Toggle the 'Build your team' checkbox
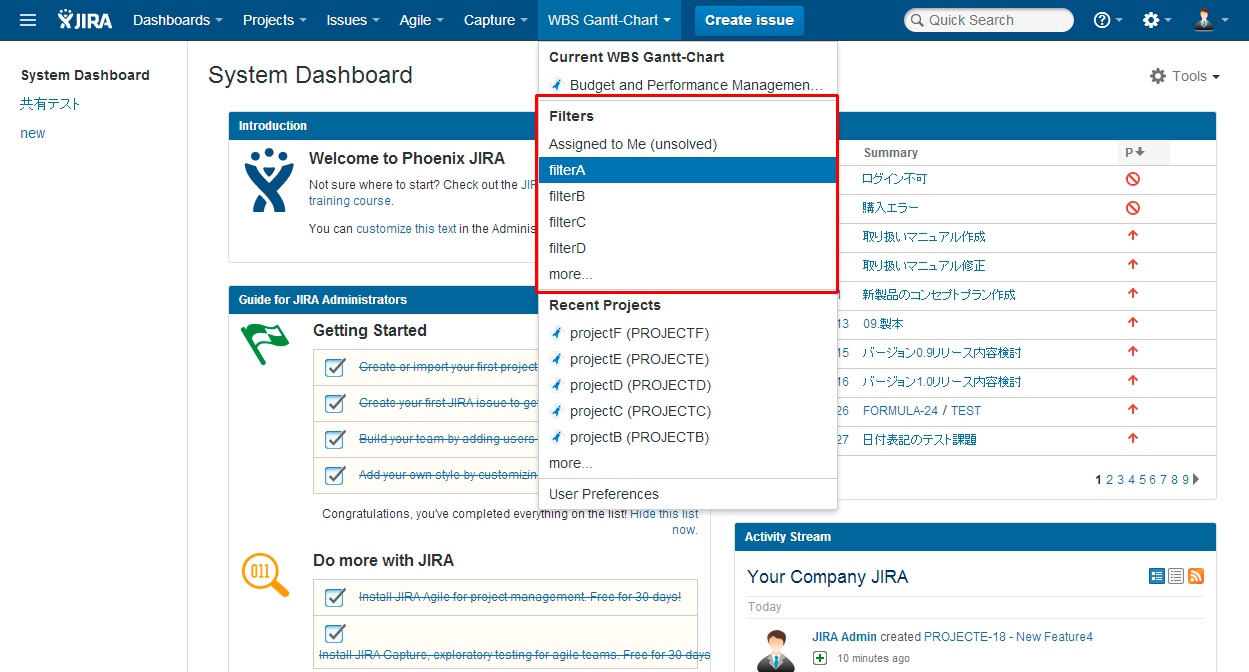Viewport: 1249px width, 672px height. (335, 439)
